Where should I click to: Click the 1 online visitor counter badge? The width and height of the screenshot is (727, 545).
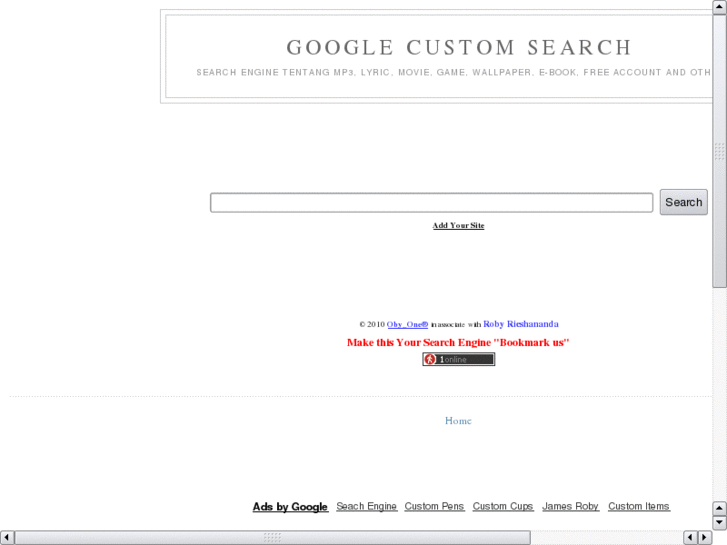click(459, 359)
